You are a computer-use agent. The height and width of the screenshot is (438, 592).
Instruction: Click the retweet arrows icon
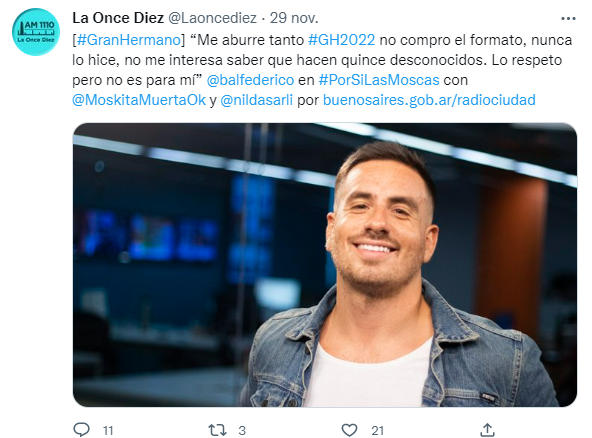(217, 430)
